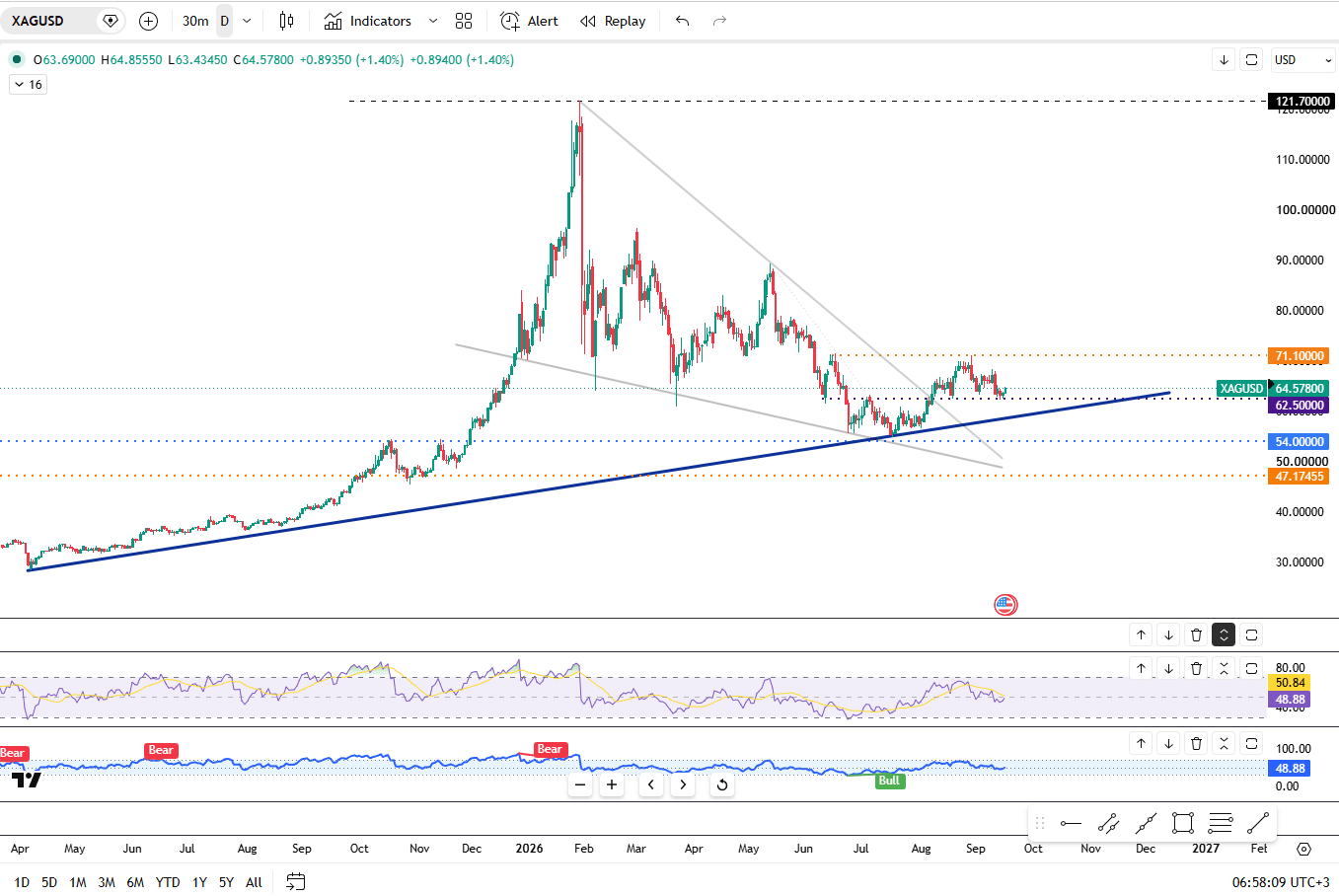Select the trend line drawing tool
This screenshot has width=1339, height=896.
pos(1258,823)
